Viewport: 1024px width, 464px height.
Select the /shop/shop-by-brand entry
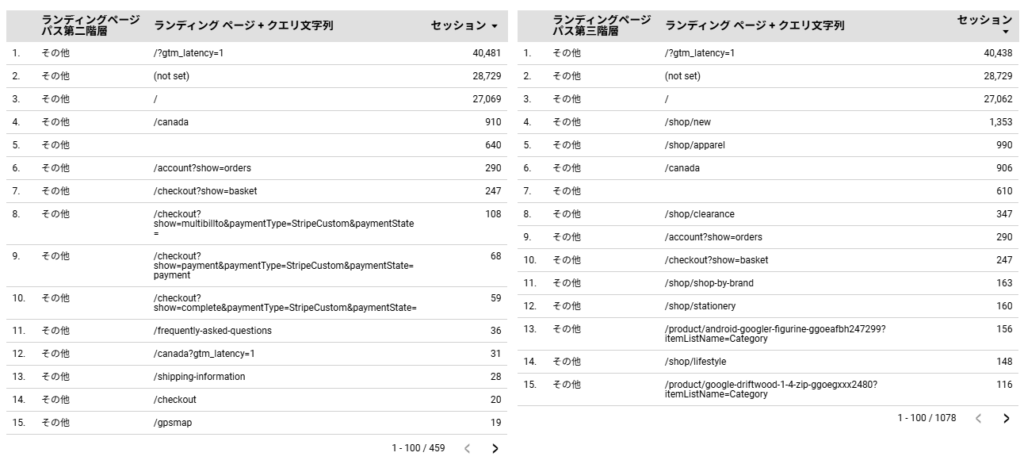coord(709,282)
